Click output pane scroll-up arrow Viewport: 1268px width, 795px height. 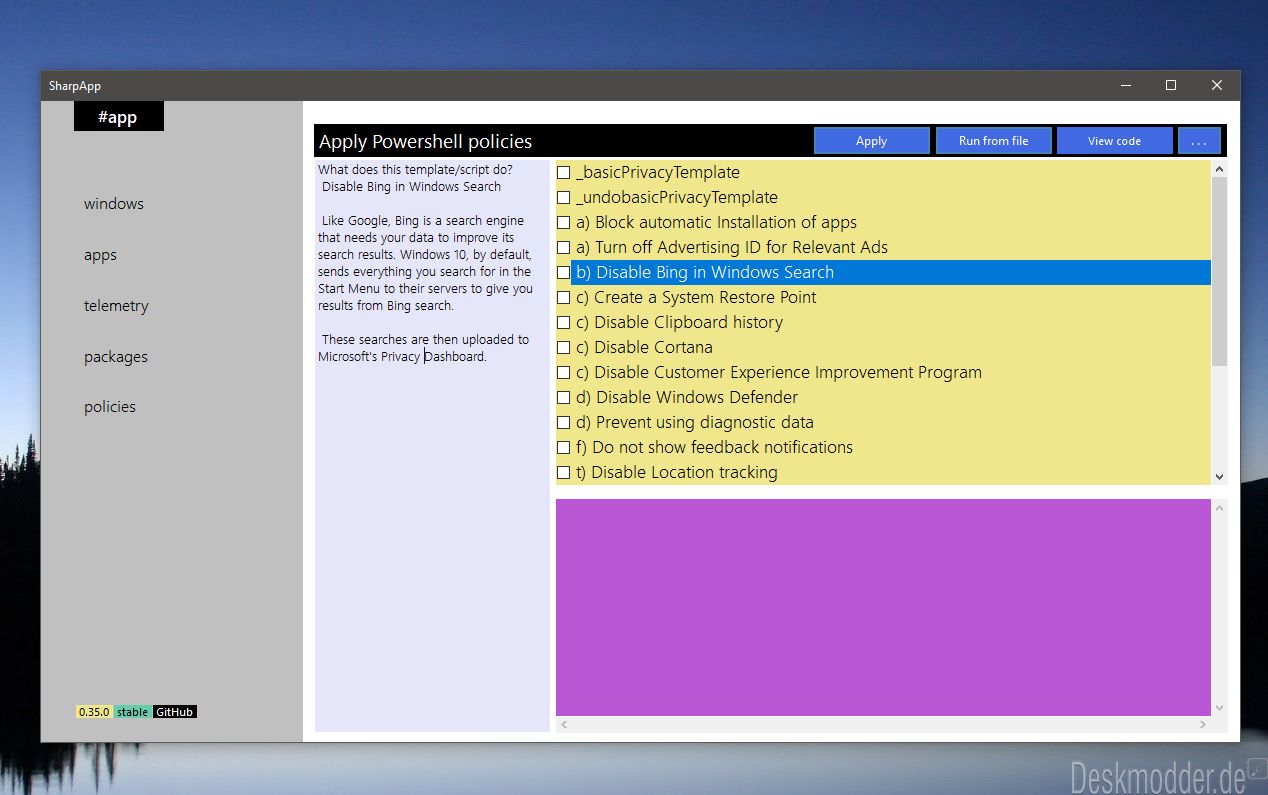[1219, 507]
